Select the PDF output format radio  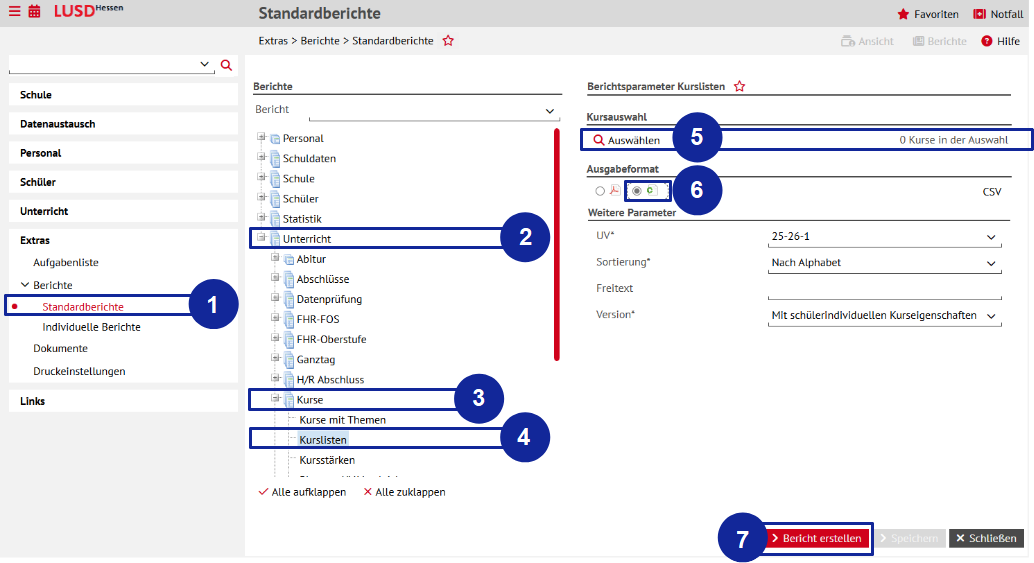coord(600,191)
